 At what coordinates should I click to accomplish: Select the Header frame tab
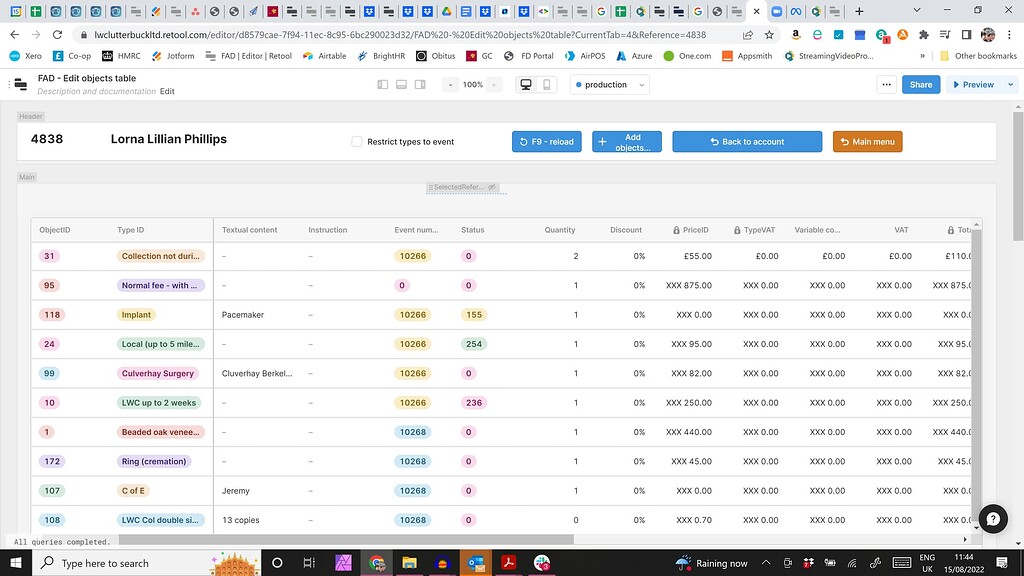30,116
